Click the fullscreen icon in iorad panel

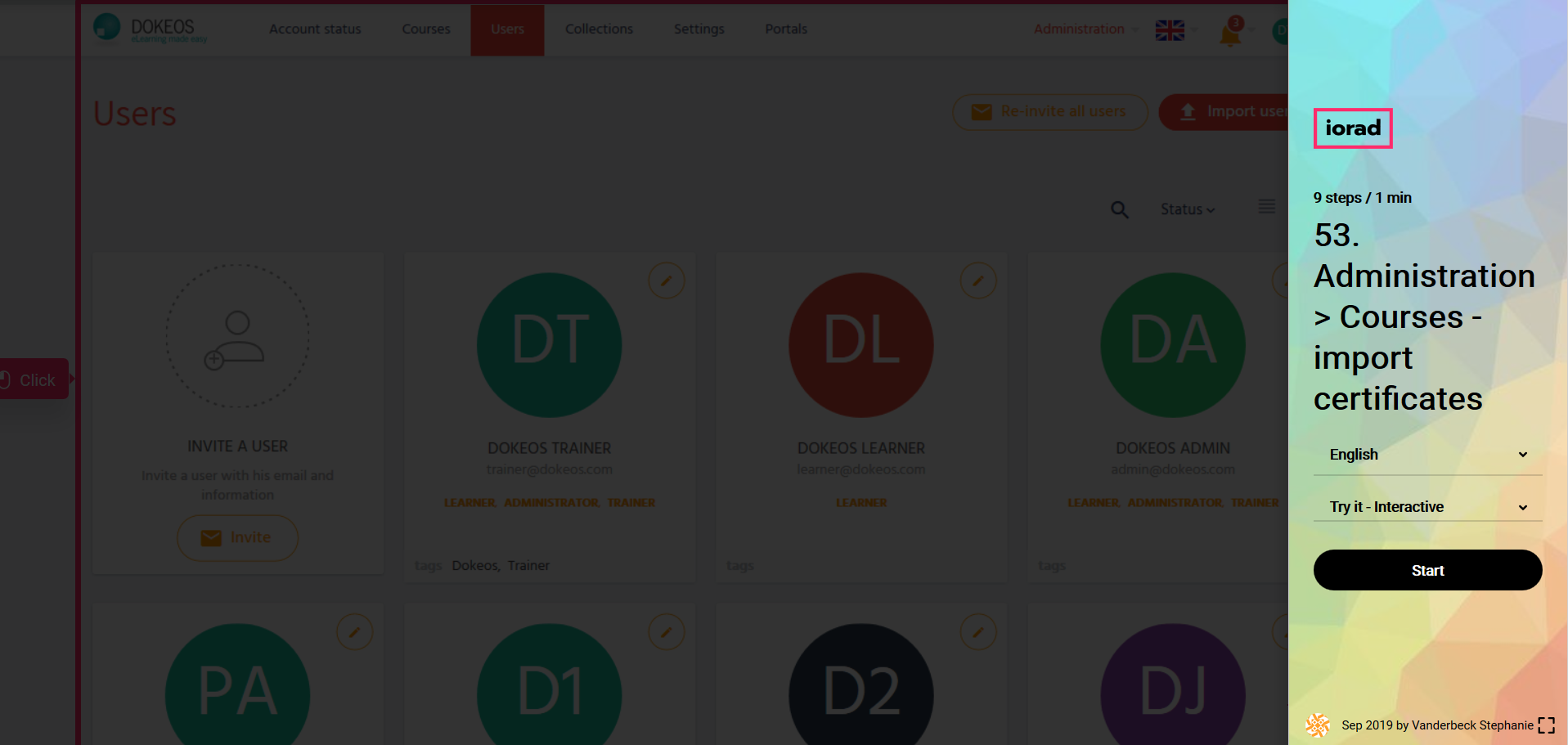click(1546, 725)
